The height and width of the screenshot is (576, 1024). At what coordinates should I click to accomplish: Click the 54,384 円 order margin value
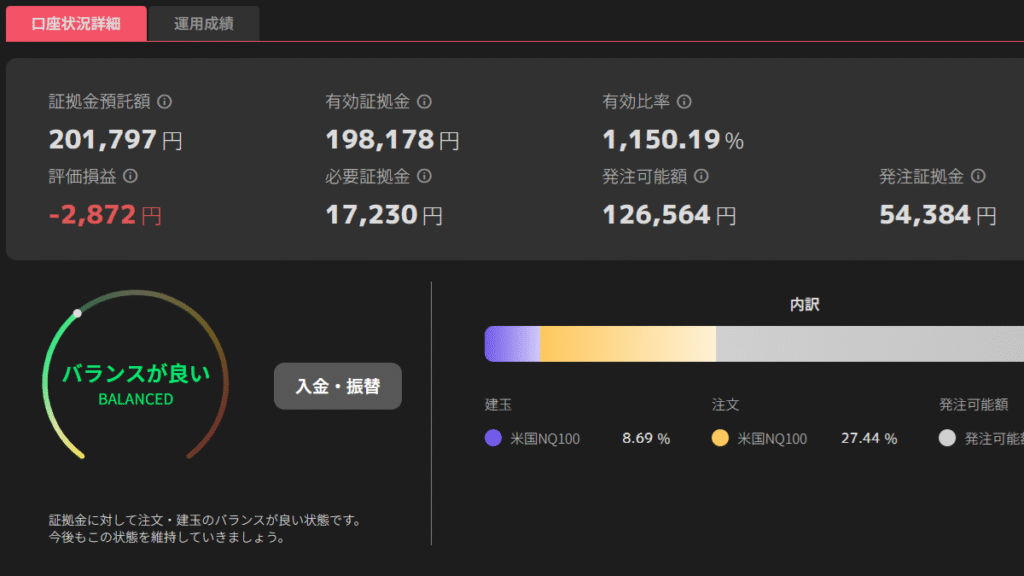(x=938, y=215)
